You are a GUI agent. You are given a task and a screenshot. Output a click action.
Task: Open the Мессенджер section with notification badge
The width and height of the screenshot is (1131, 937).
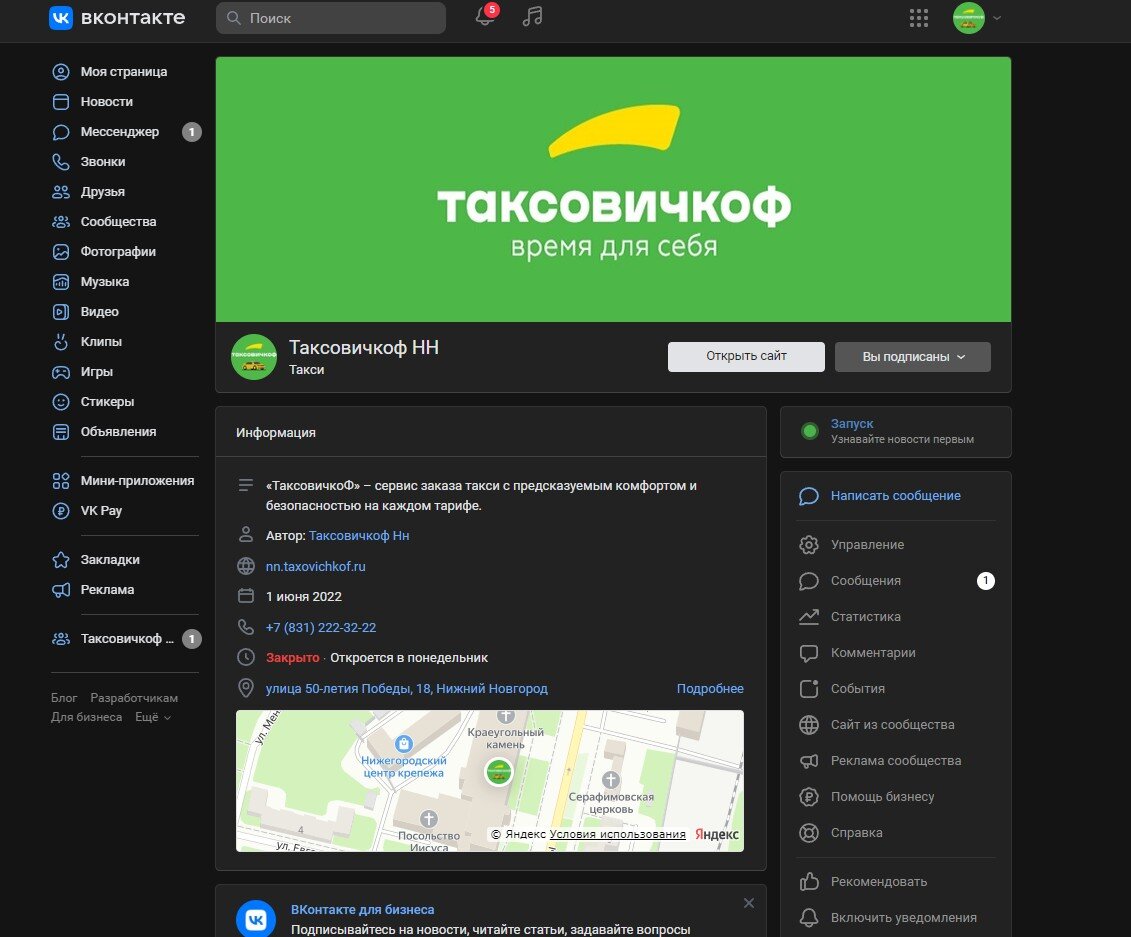click(x=120, y=131)
